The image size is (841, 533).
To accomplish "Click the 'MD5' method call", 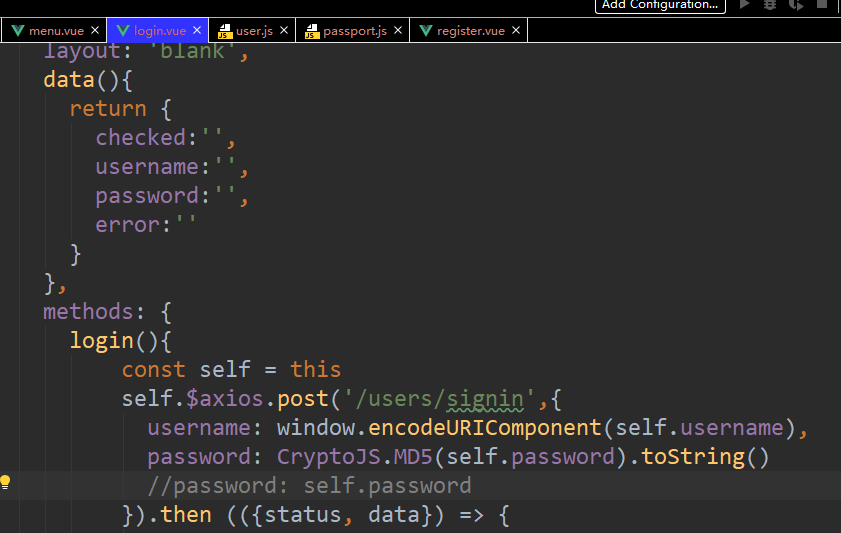I will [413, 457].
